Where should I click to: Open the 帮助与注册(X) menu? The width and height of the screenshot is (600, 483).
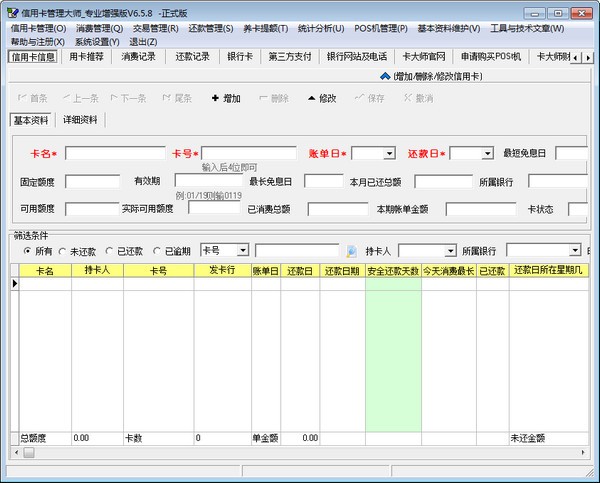click(x=38, y=42)
